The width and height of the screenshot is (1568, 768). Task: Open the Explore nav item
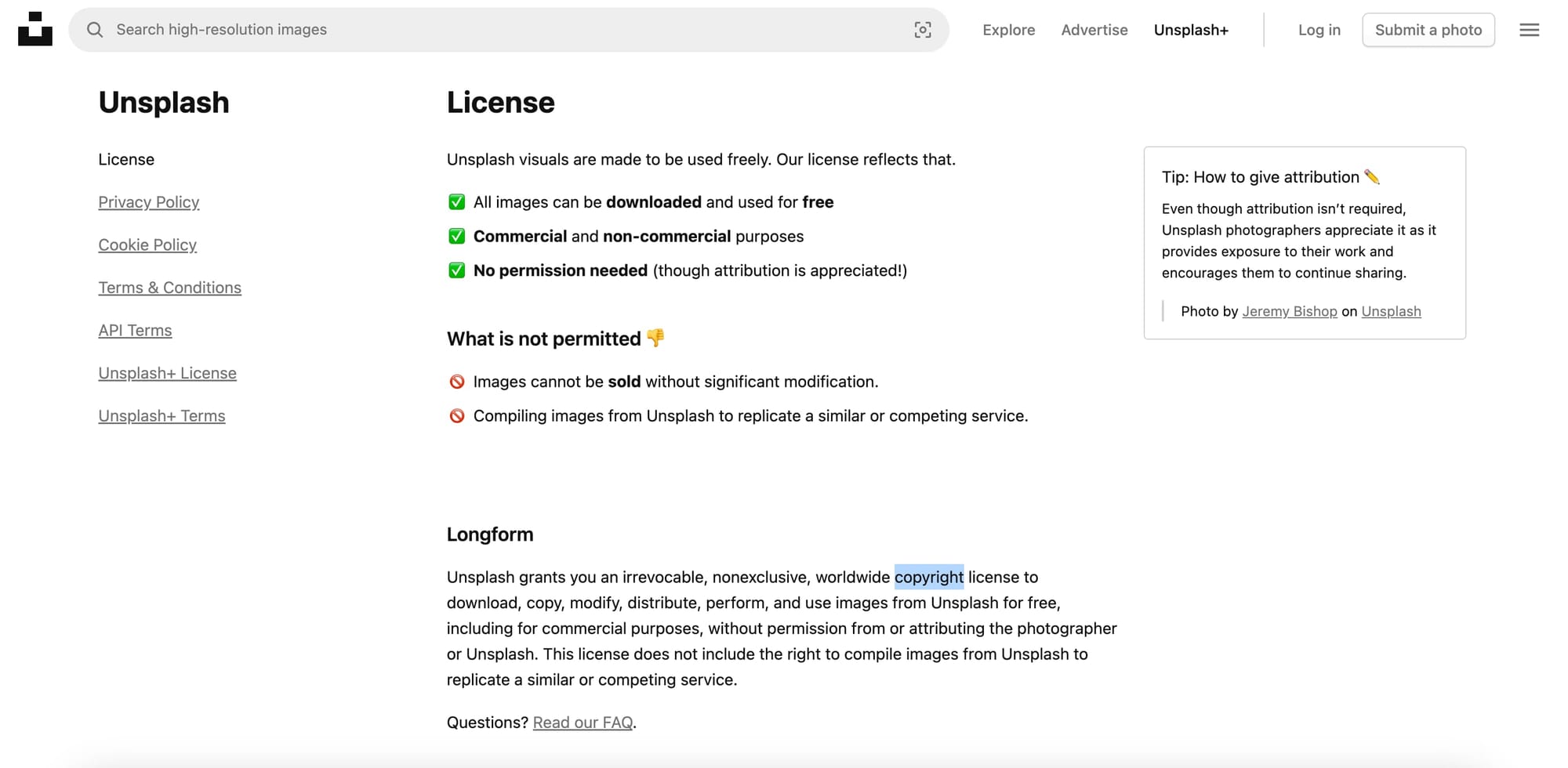1008,30
